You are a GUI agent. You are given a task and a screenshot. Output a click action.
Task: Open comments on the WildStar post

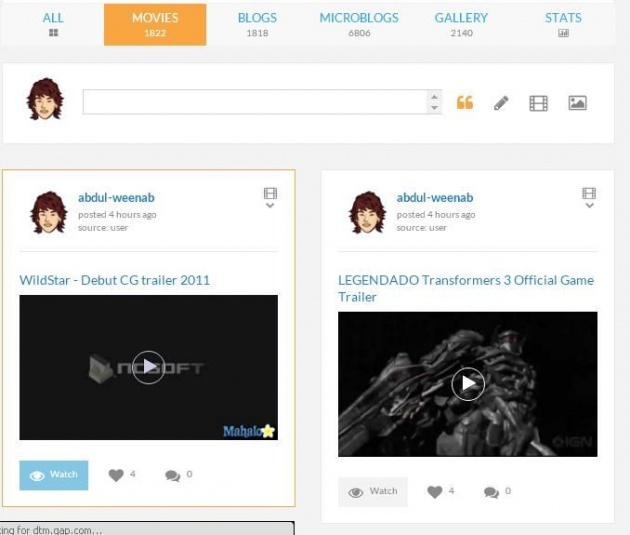(172, 476)
